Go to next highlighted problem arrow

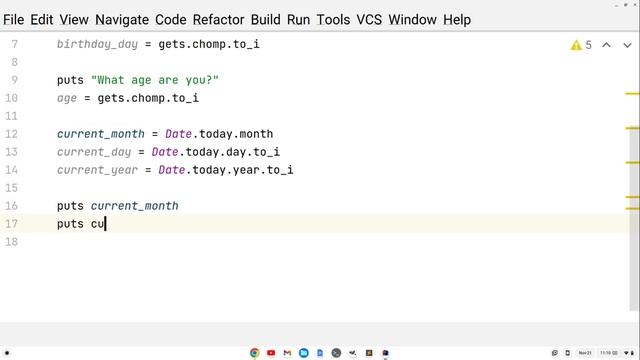tap(627, 45)
